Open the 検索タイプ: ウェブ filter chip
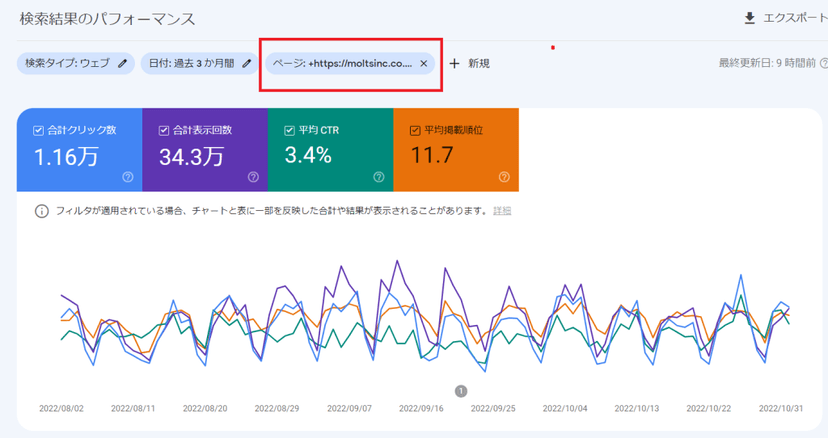 [x=76, y=63]
